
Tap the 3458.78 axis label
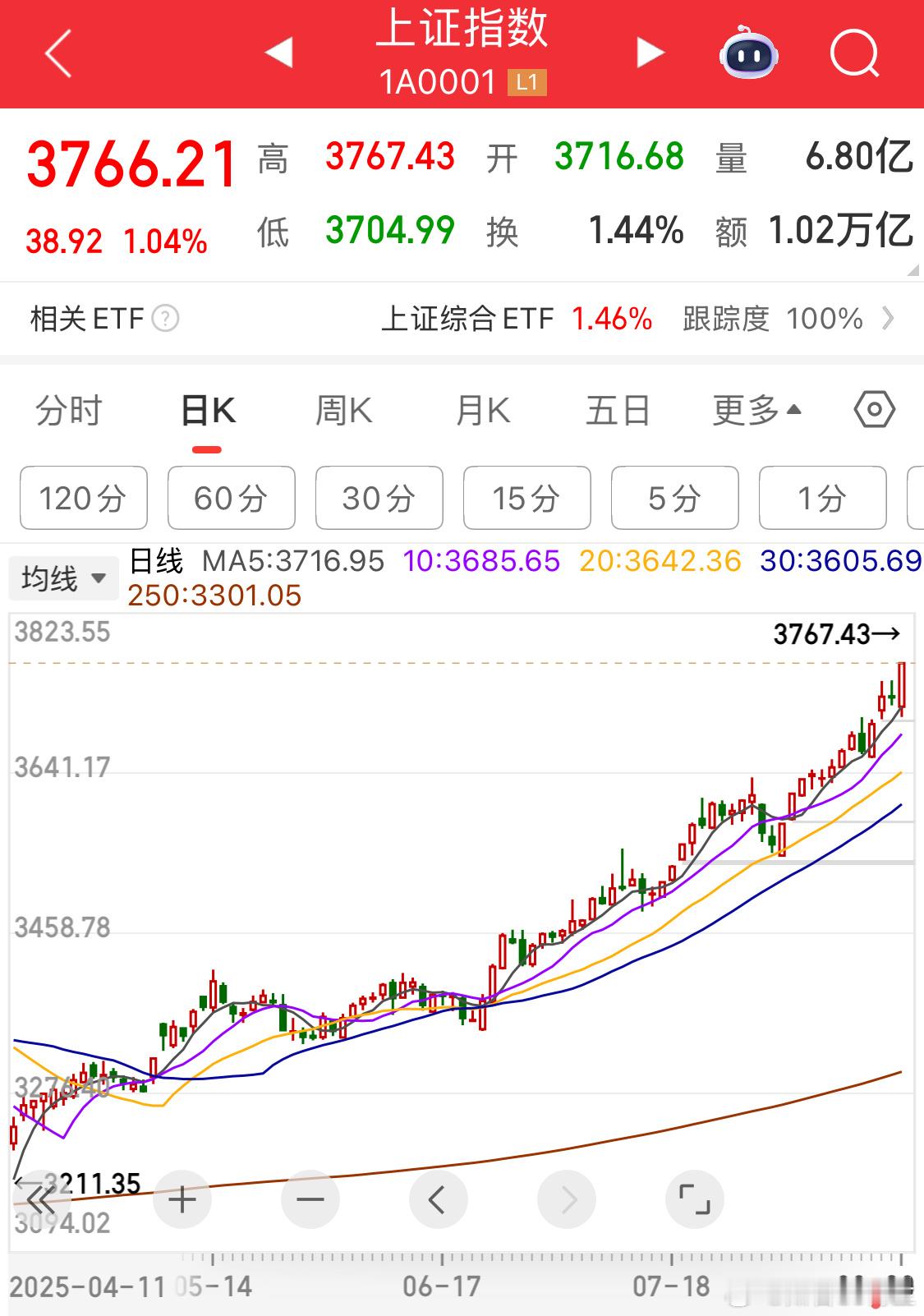[62, 927]
